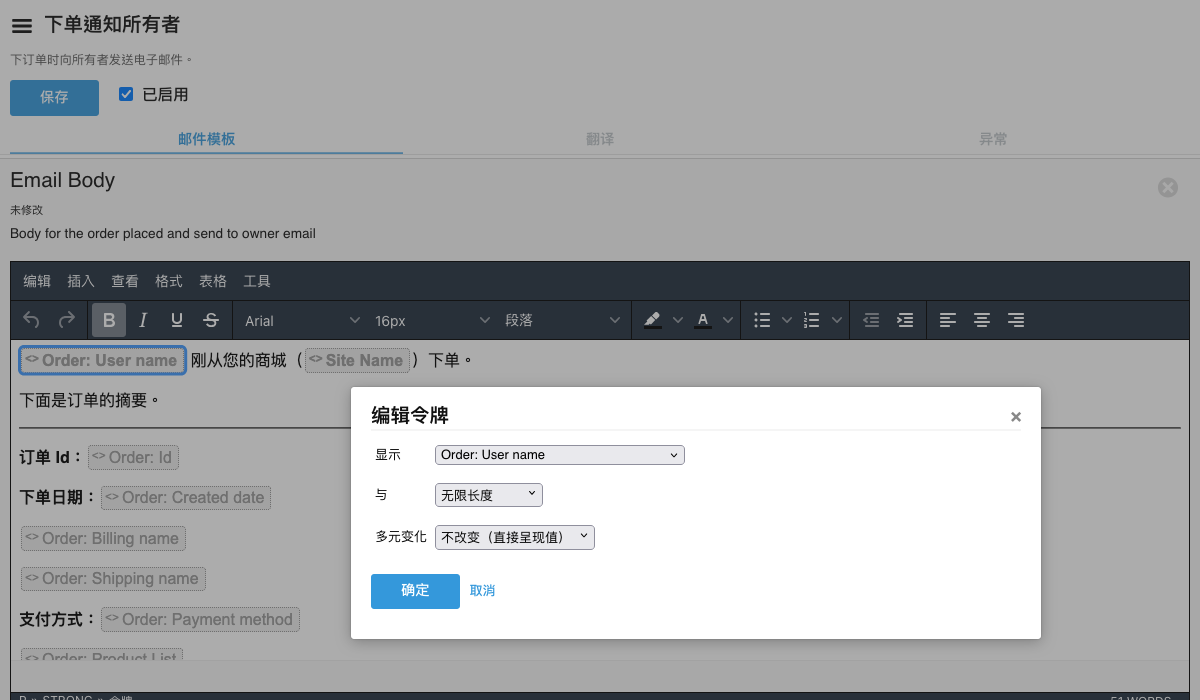1200x700 pixels.
Task: Switch to the 翻译 tab
Action: click(600, 139)
